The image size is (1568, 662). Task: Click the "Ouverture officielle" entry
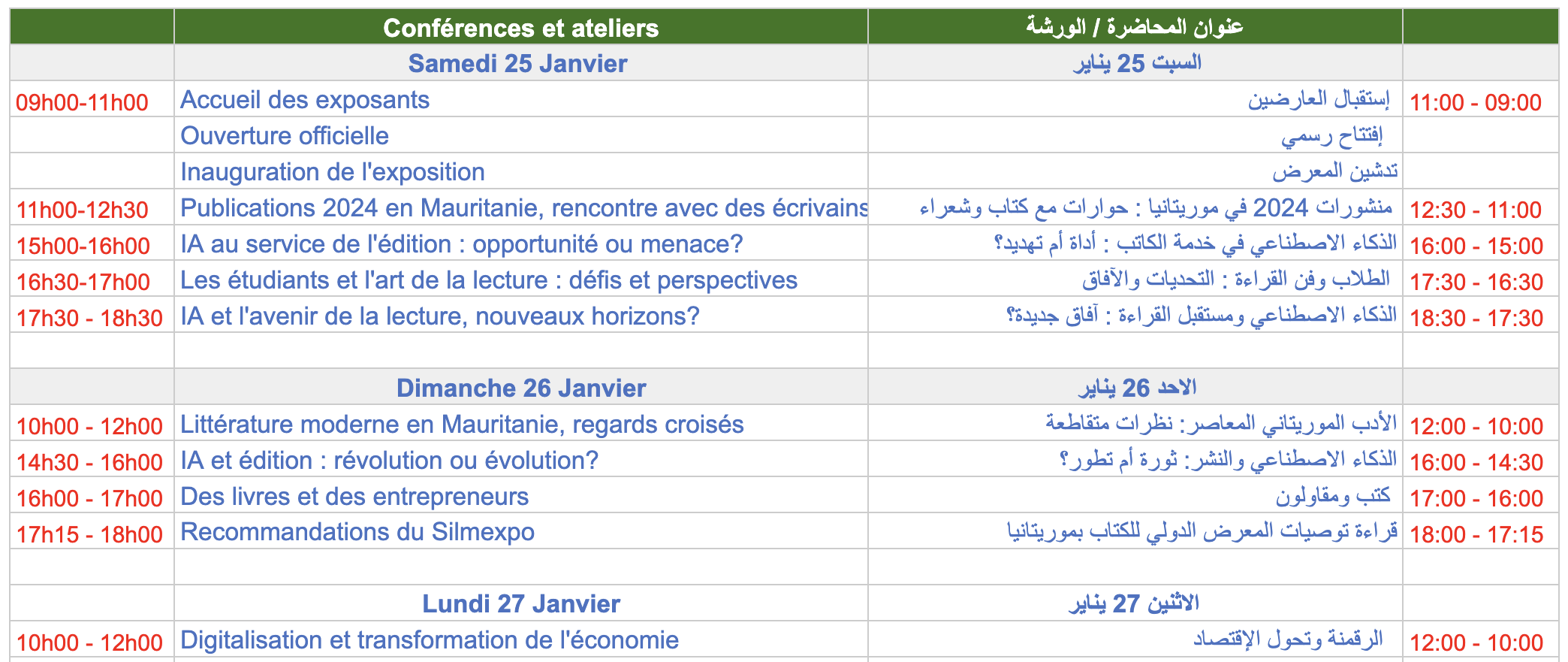tap(285, 136)
